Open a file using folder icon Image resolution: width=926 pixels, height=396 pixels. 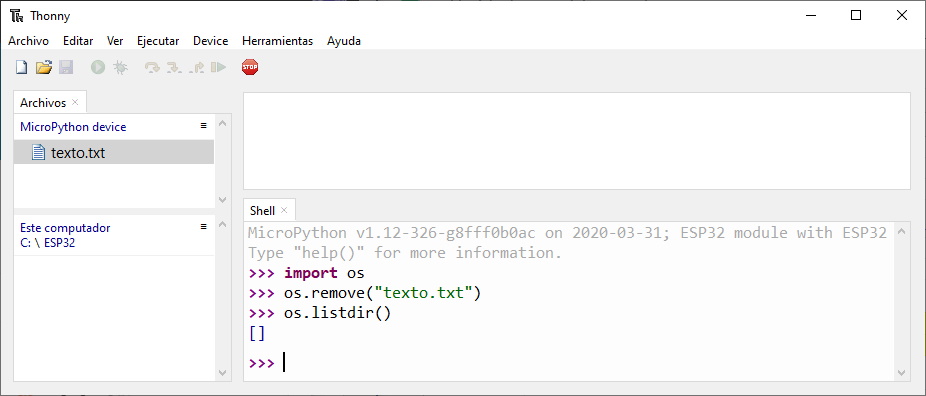pyautogui.click(x=44, y=67)
